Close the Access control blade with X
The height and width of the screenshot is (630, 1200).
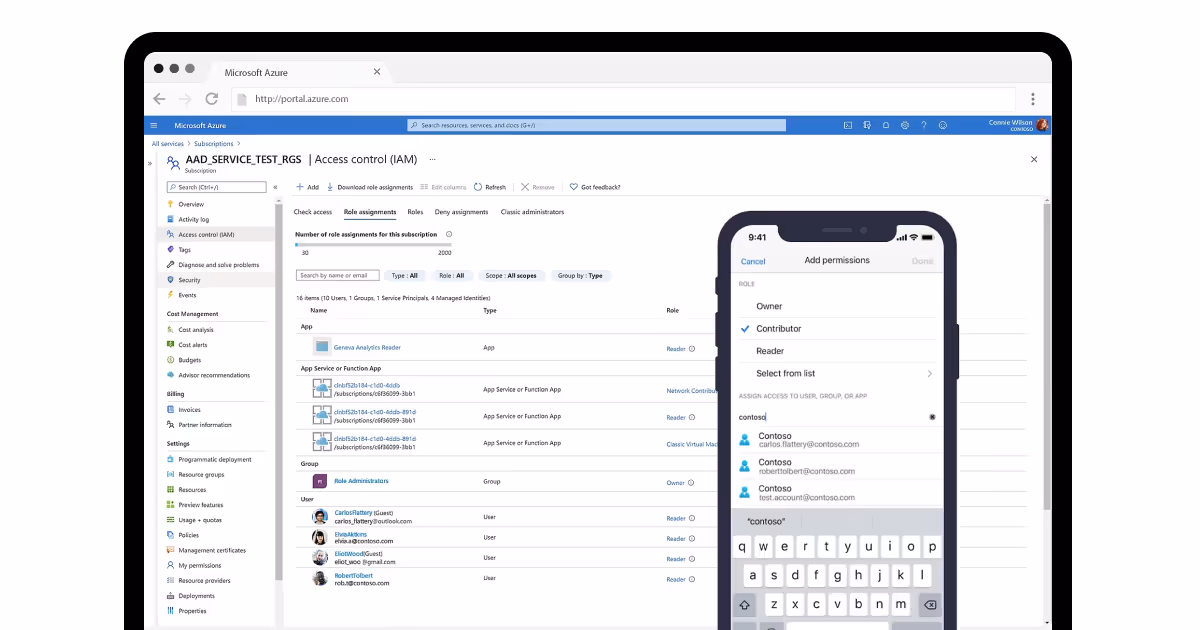click(x=1034, y=159)
